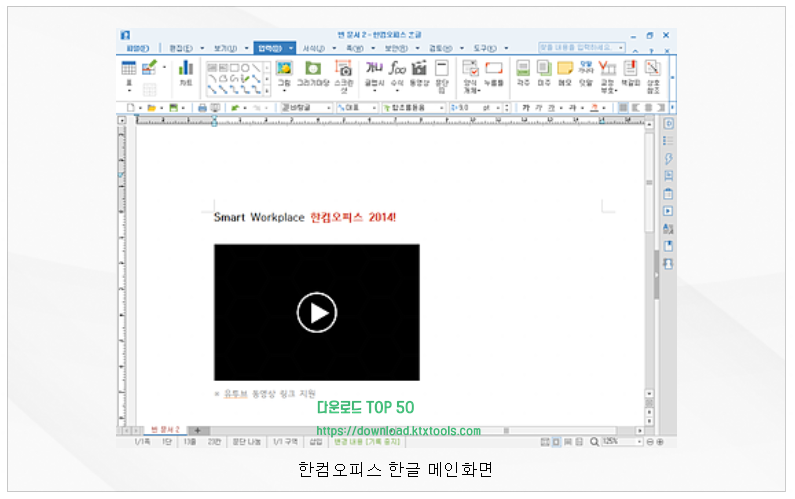Image resolution: width=795 pixels, height=499 pixels.
Task: Open print preview from the toolbar
Action: coord(215,108)
